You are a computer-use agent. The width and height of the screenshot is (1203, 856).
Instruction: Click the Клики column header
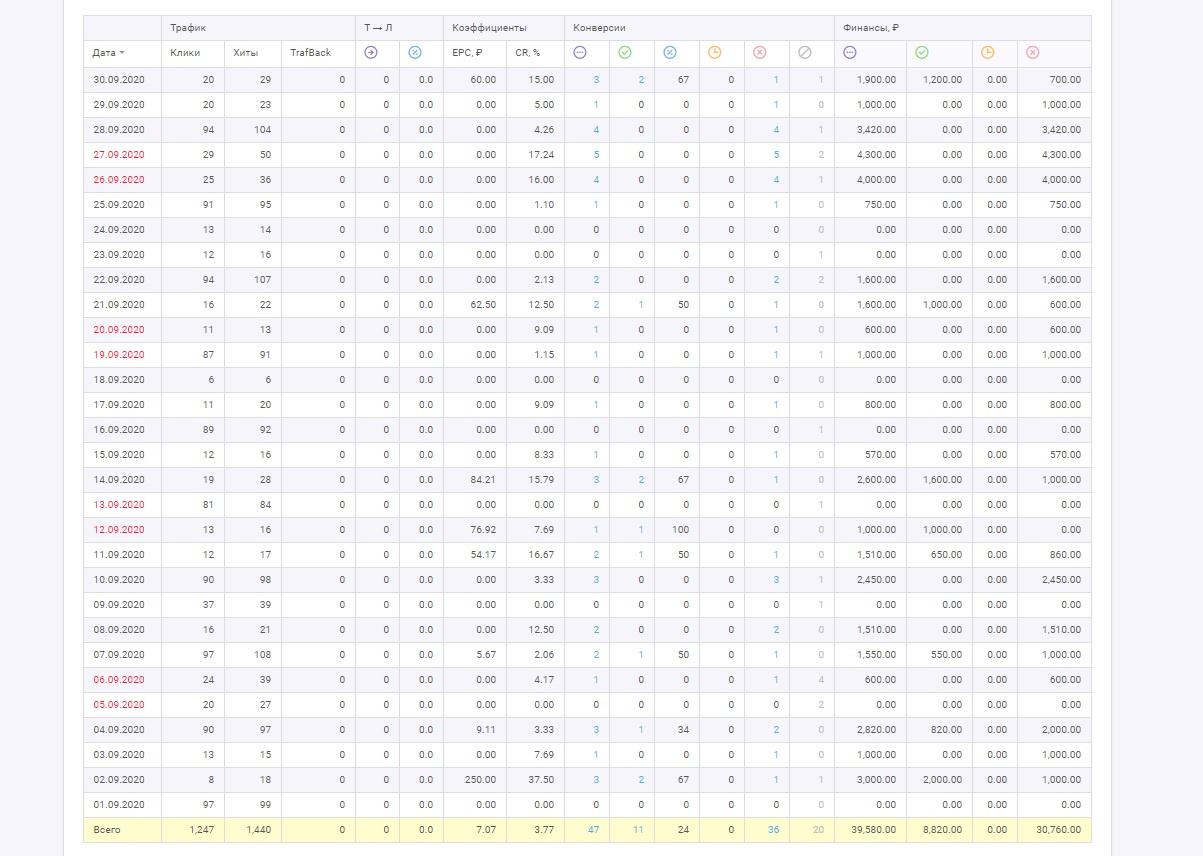pyautogui.click(x=185, y=52)
